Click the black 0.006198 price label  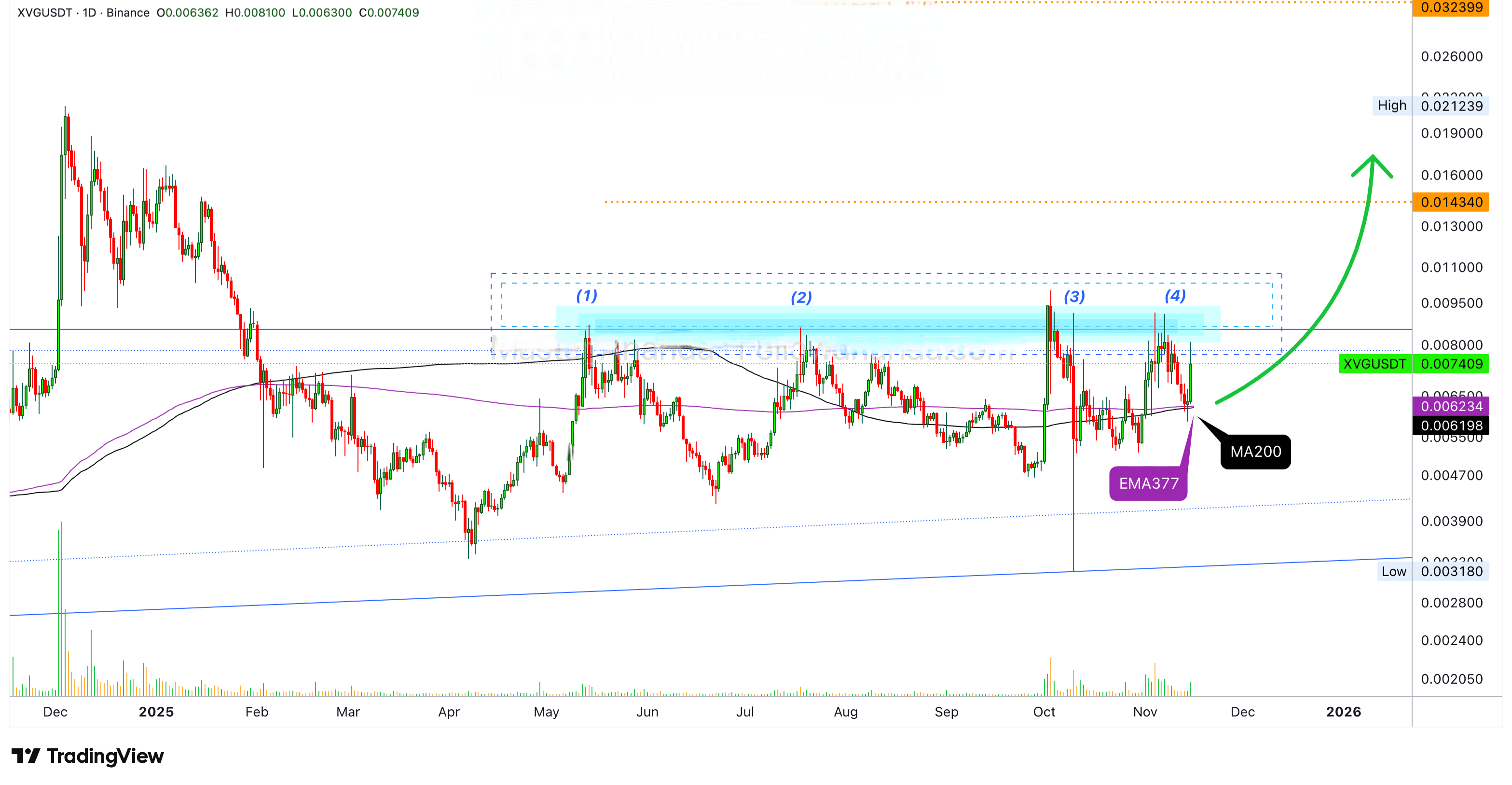(1451, 426)
